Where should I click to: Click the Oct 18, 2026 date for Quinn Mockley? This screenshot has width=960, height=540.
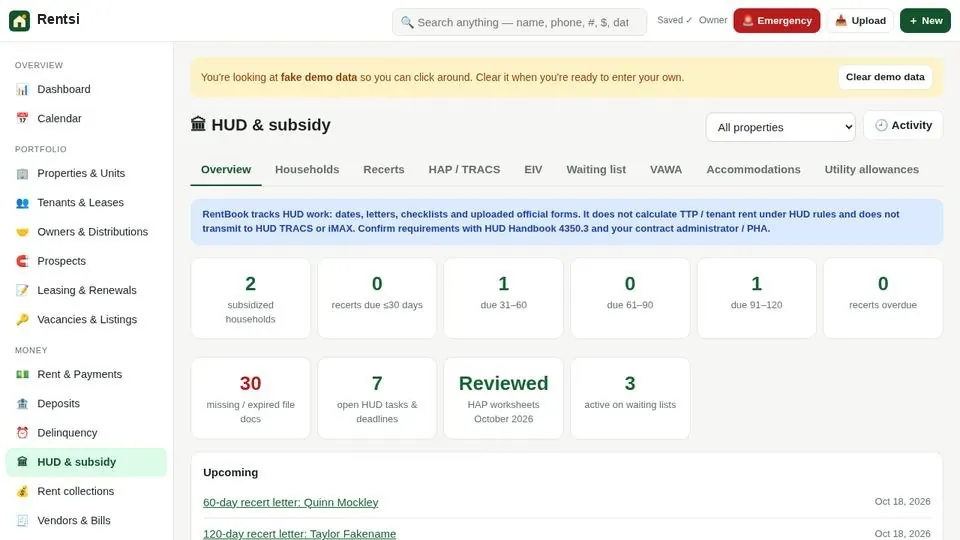point(902,501)
